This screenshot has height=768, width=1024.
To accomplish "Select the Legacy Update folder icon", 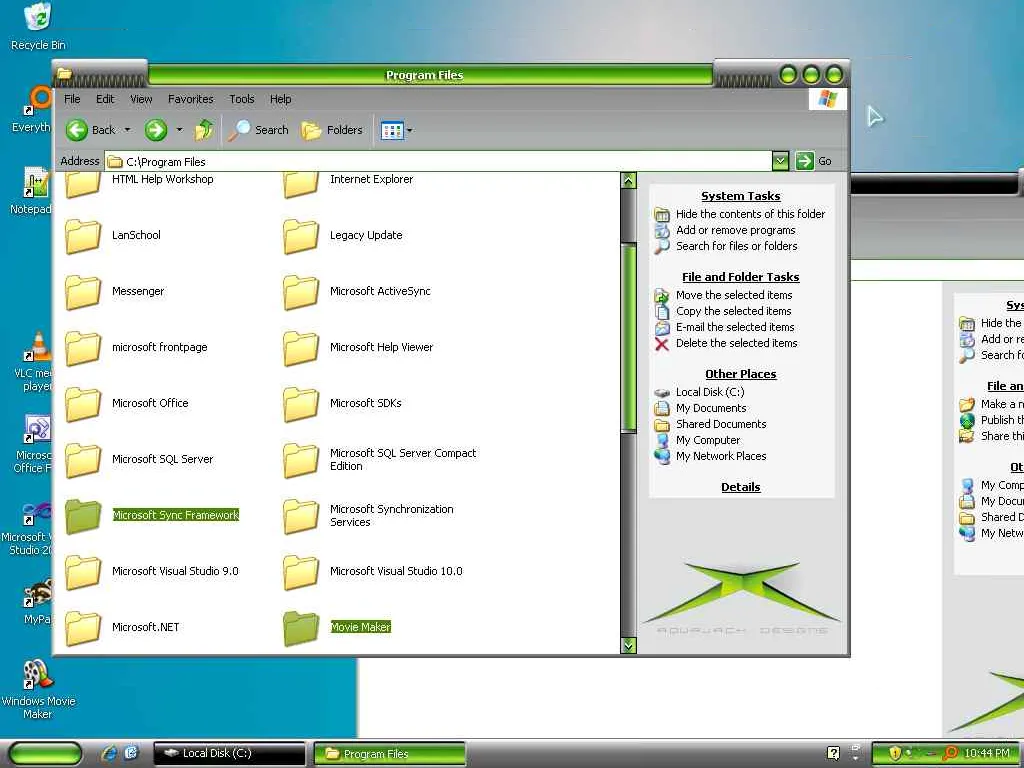I will click(301, 236).
